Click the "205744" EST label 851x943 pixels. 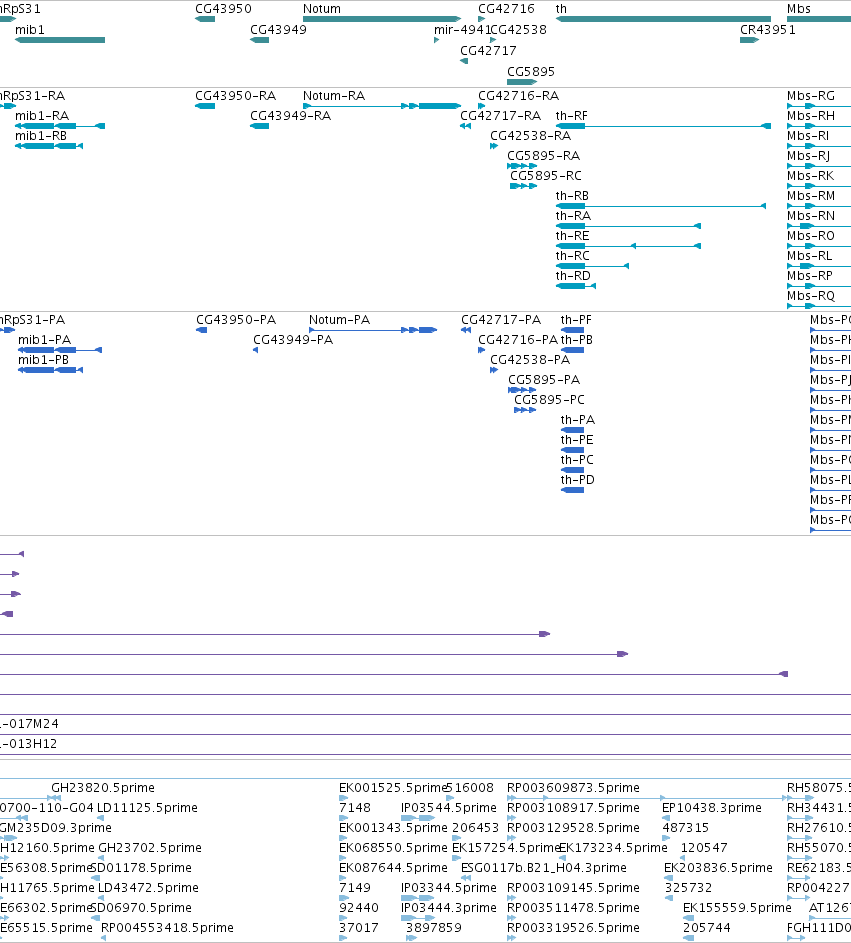707,928
